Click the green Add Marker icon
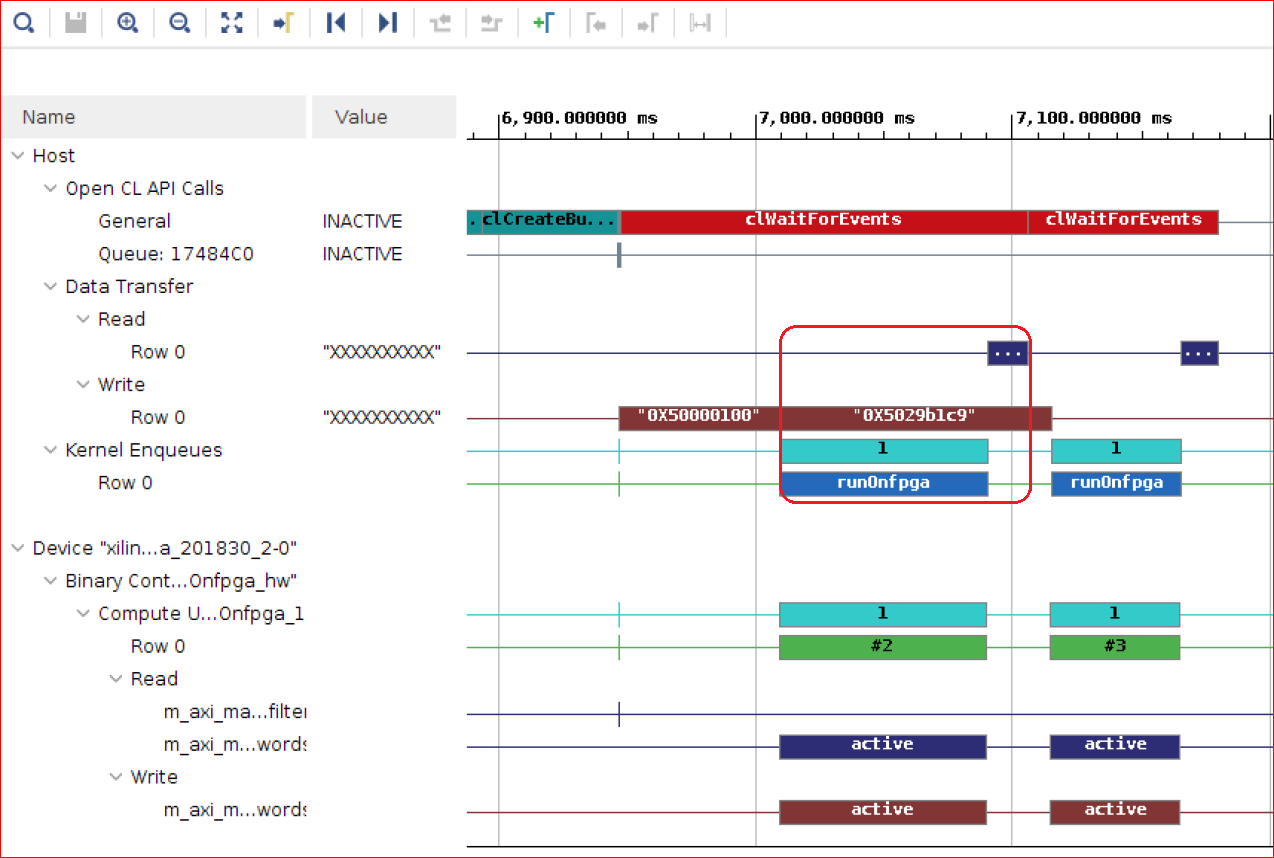This screenshot has width=1274, height=858. 543,23
